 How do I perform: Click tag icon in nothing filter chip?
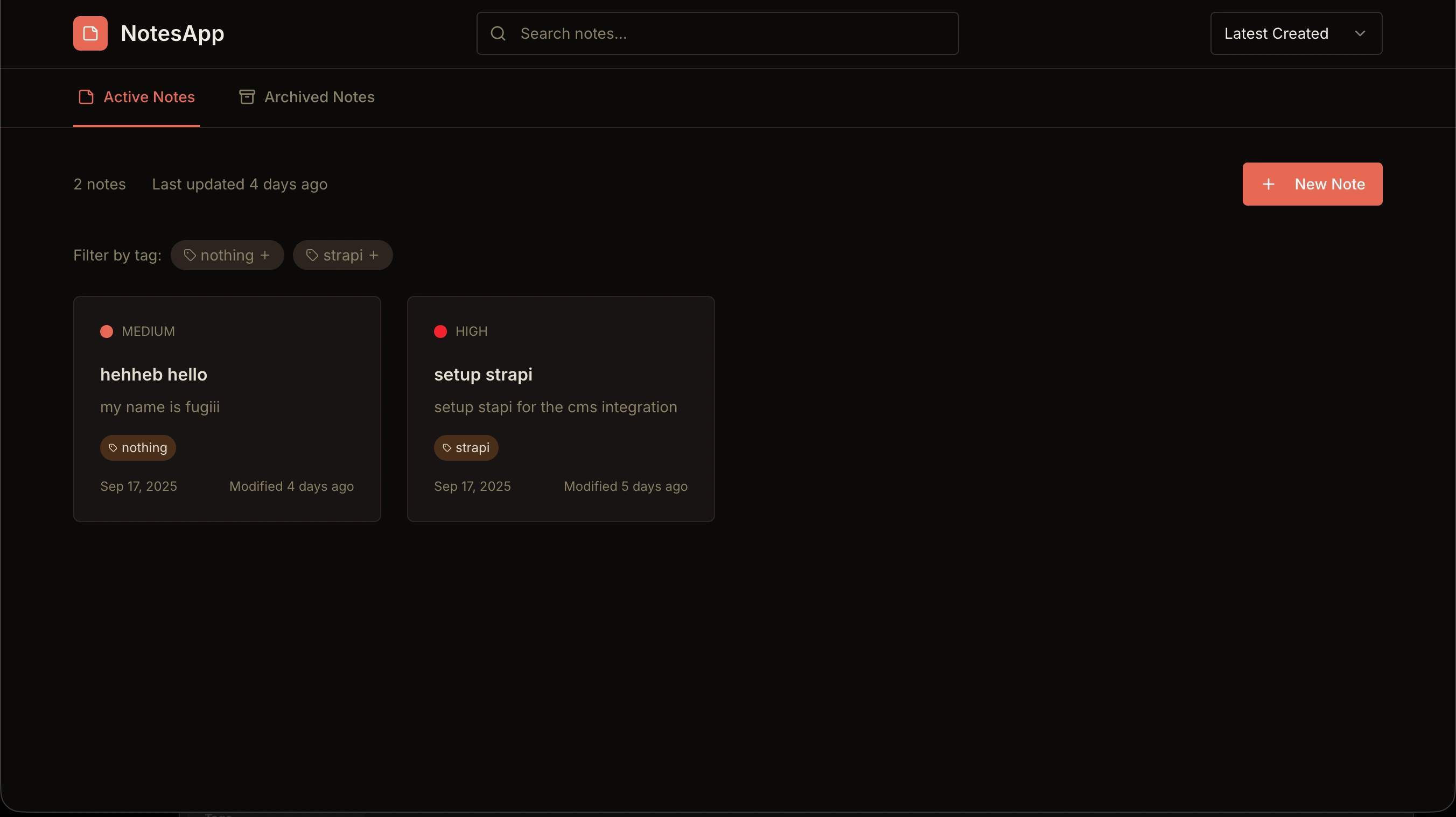click(190, 256)
